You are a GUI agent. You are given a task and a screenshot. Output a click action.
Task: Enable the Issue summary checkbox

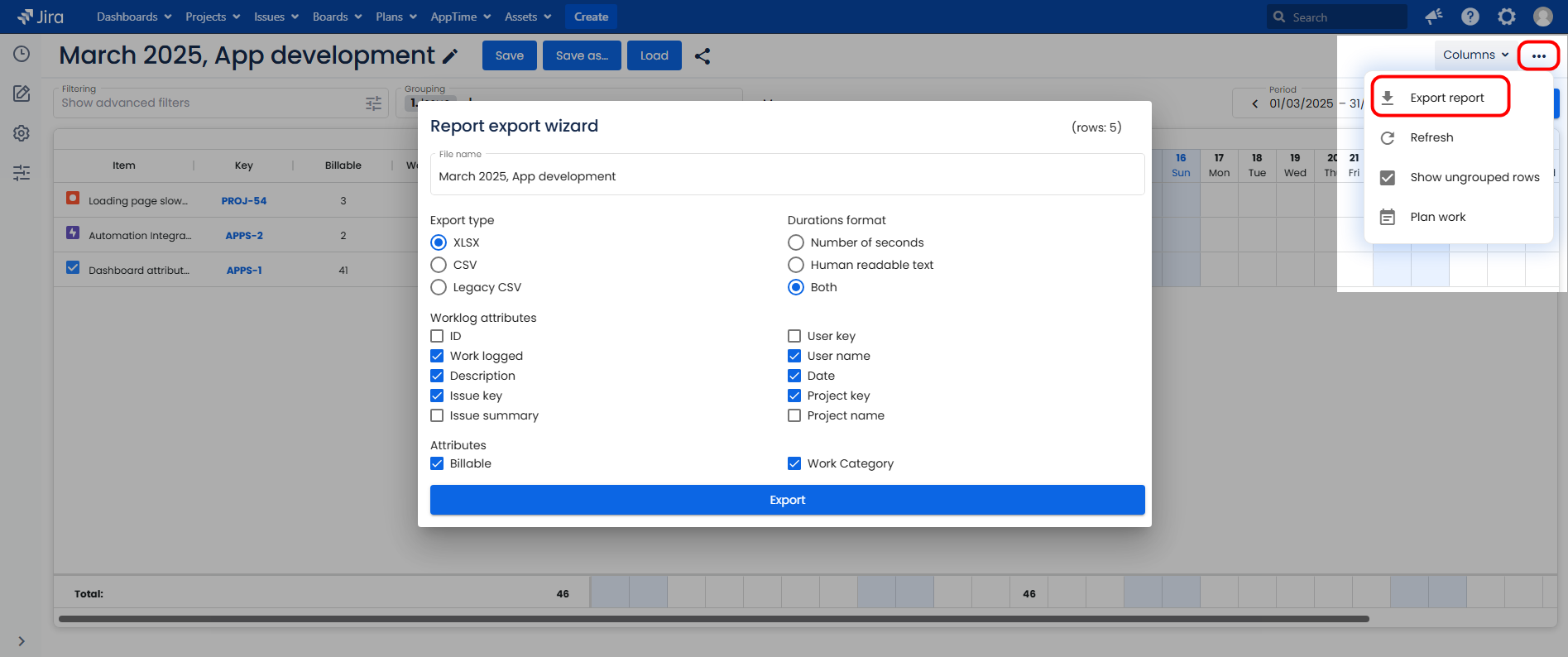pos(437,415)
